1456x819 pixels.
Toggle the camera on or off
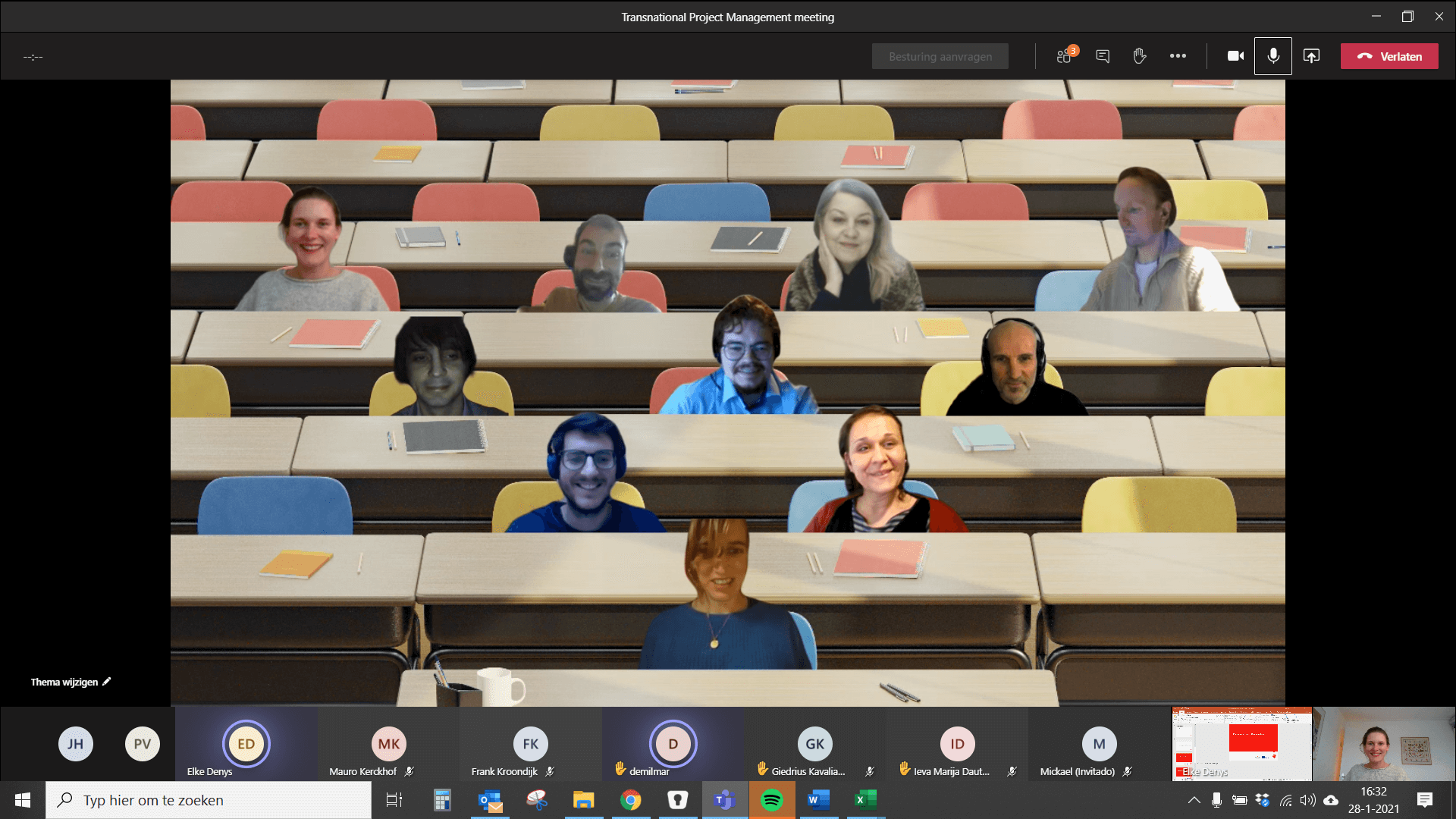coord(1235,56)
